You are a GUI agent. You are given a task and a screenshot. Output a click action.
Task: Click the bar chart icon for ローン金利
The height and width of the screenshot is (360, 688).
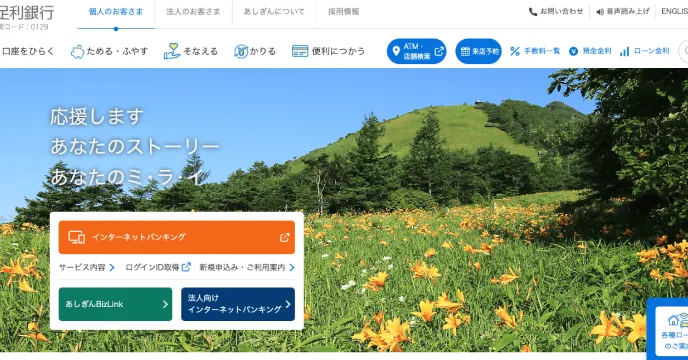[x=624, y=52]
